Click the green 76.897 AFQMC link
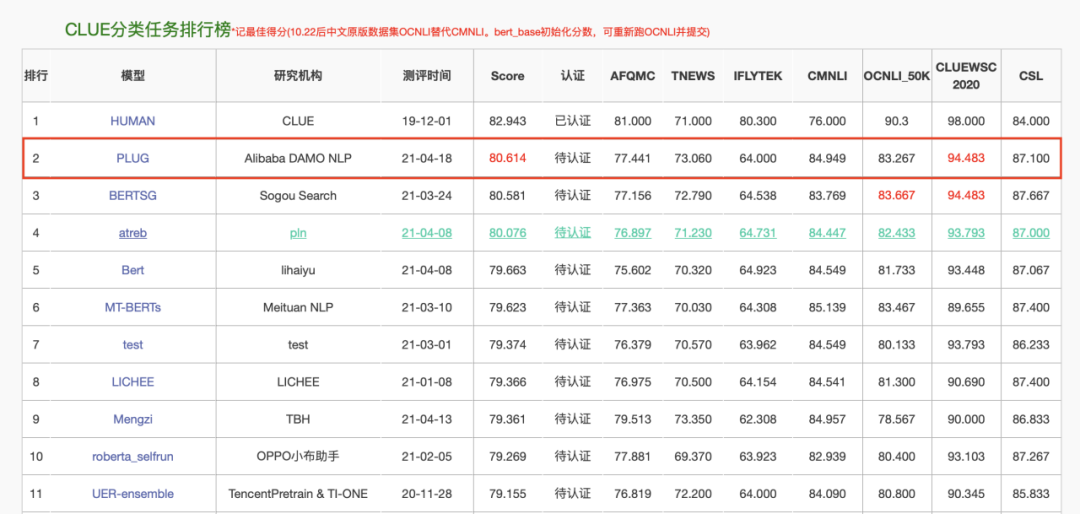1080x514 pixels. (x=632, y=233)
